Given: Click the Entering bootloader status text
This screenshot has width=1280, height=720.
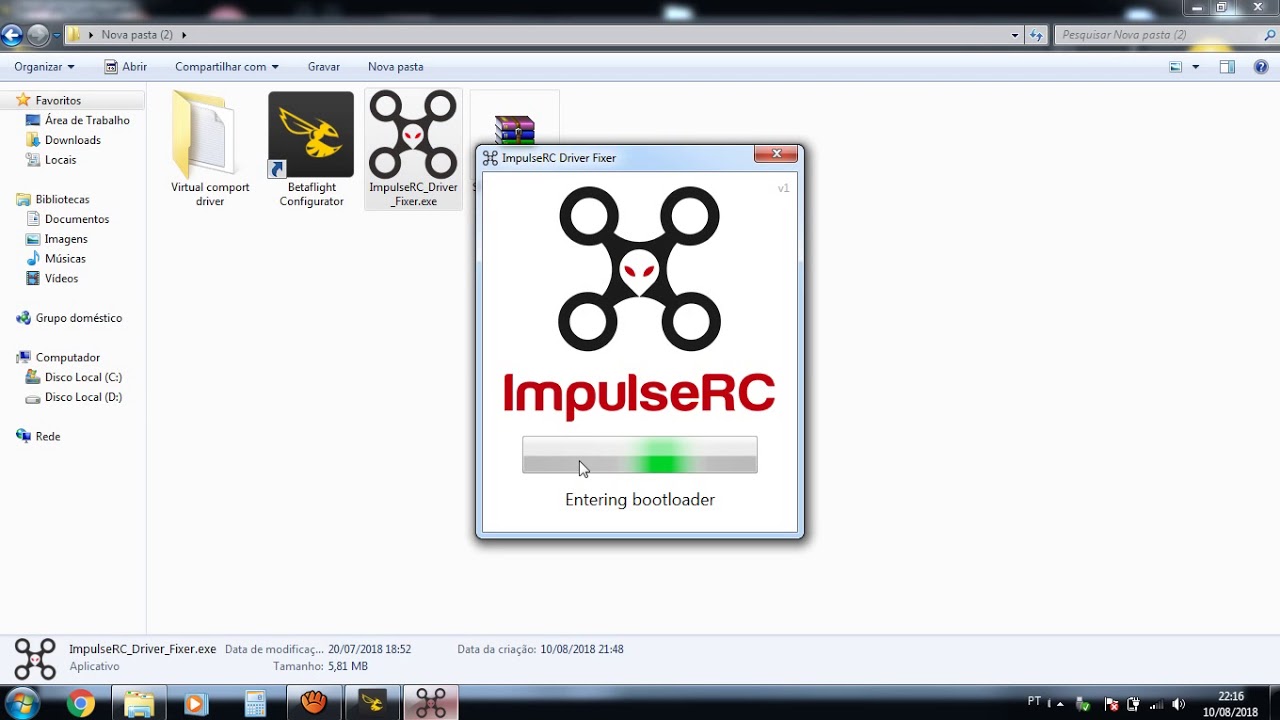Looking at the screenshot, I should (x=640, y=499).
